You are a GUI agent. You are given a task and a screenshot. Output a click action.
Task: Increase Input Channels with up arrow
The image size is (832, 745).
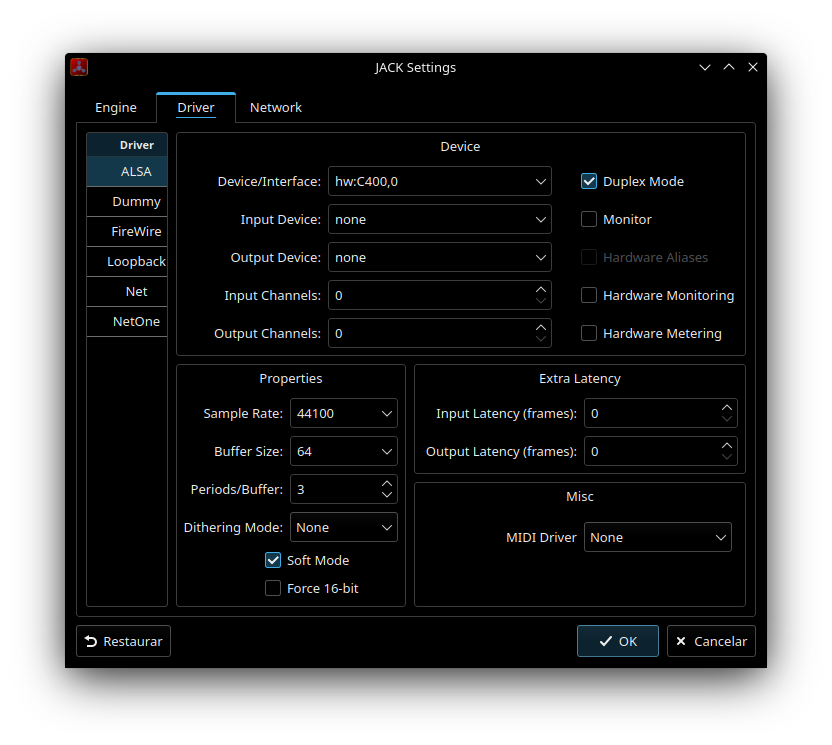[x=541, y=290]
